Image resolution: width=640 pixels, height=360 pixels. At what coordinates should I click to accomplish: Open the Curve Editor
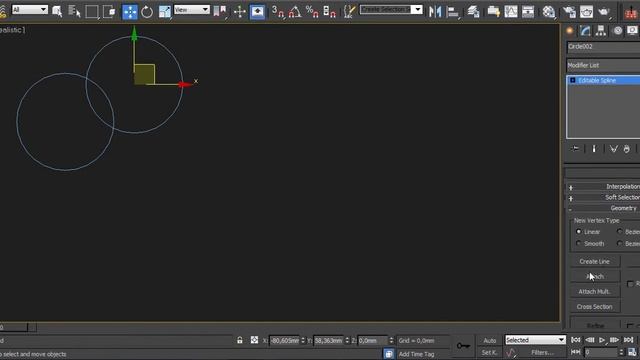pos(511,11)
